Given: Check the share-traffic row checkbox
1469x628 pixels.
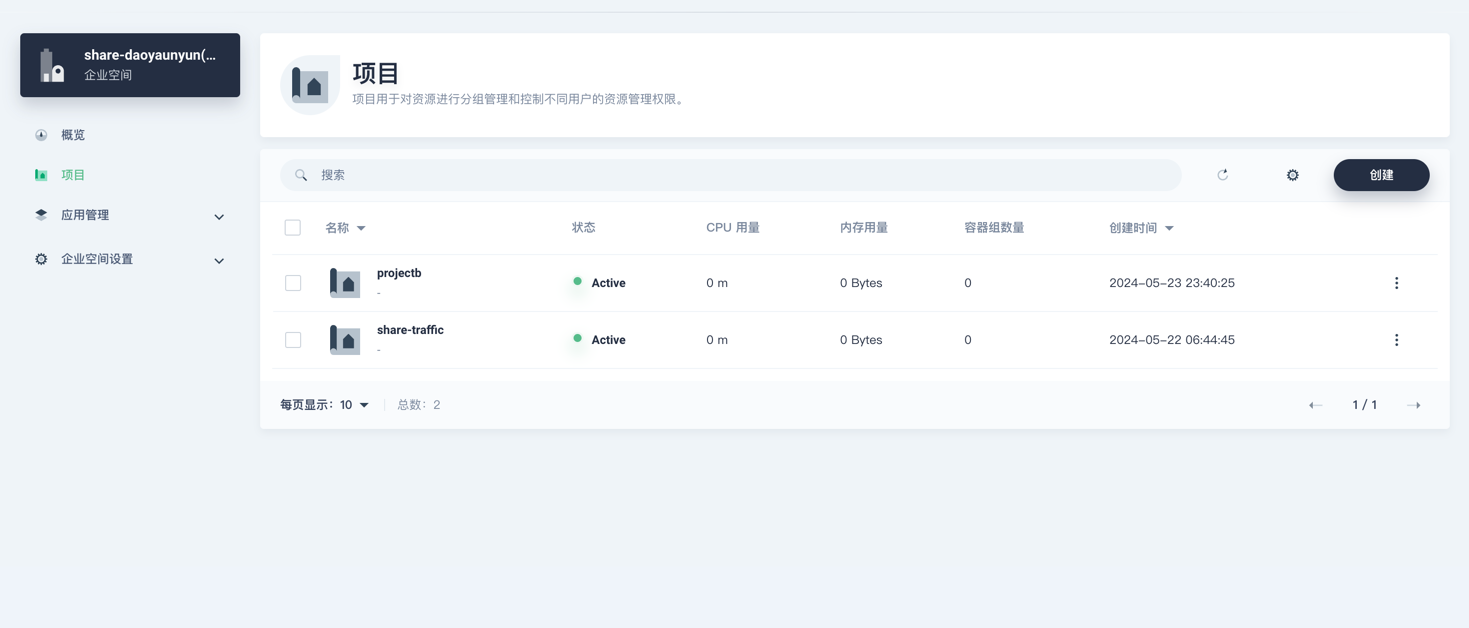Looking at the screenshot, I should click(293, 340).
